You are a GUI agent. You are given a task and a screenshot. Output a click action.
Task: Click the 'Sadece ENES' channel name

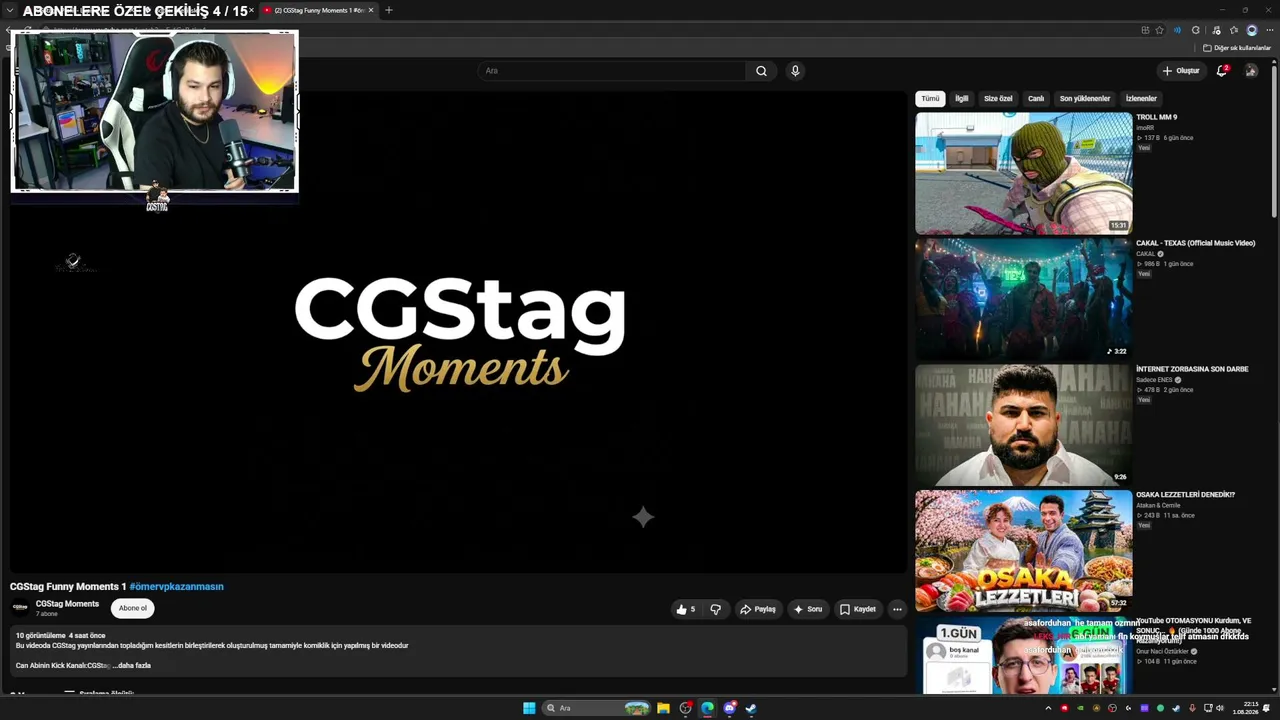1154,380
